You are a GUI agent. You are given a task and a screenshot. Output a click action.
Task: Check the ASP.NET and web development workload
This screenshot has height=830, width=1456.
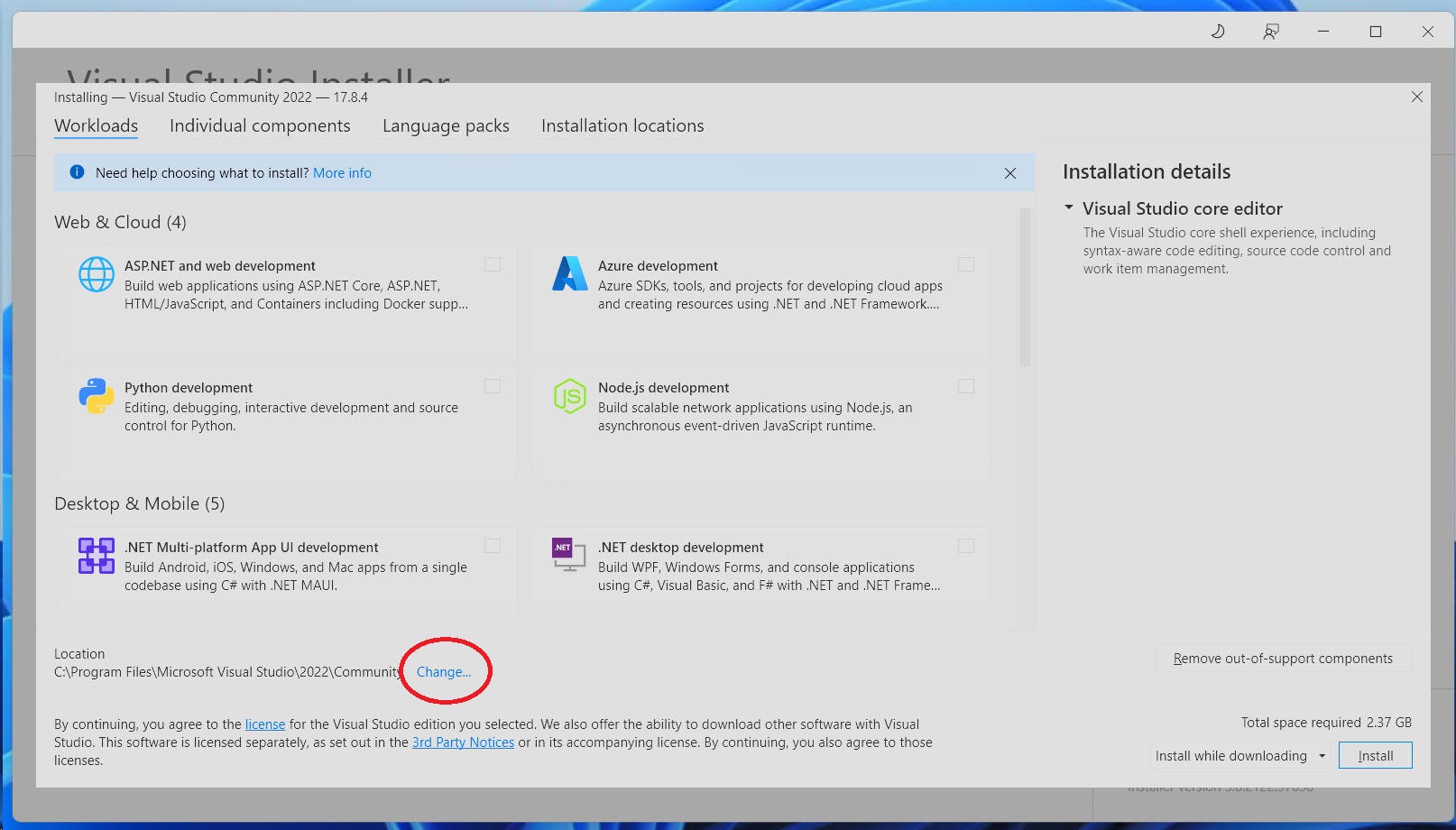[493, 264]
